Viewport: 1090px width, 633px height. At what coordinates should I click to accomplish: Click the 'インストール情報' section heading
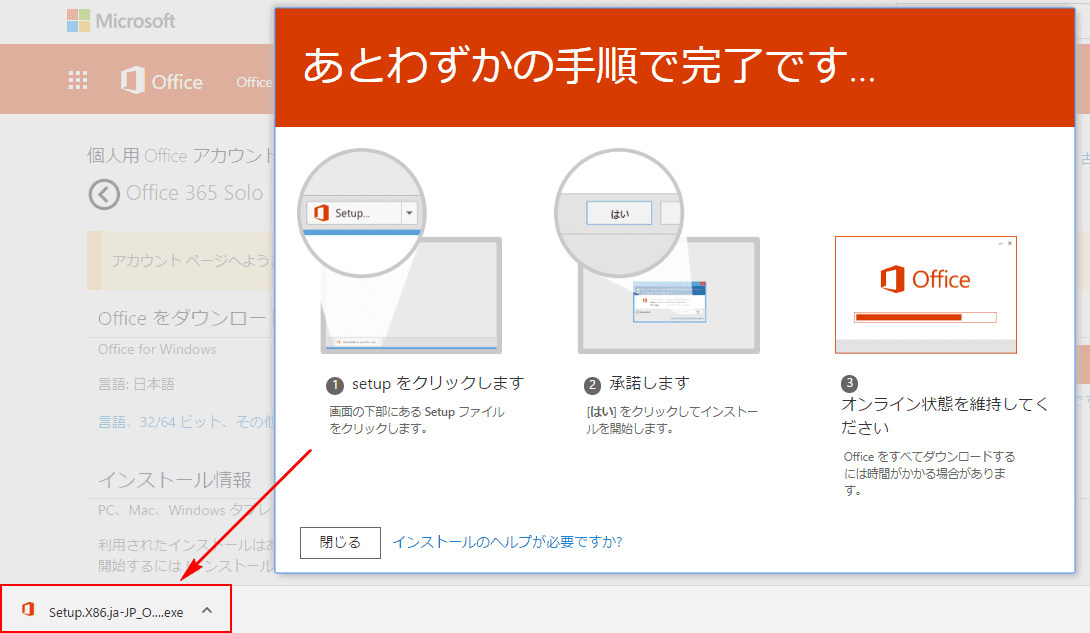pos(175,479)
